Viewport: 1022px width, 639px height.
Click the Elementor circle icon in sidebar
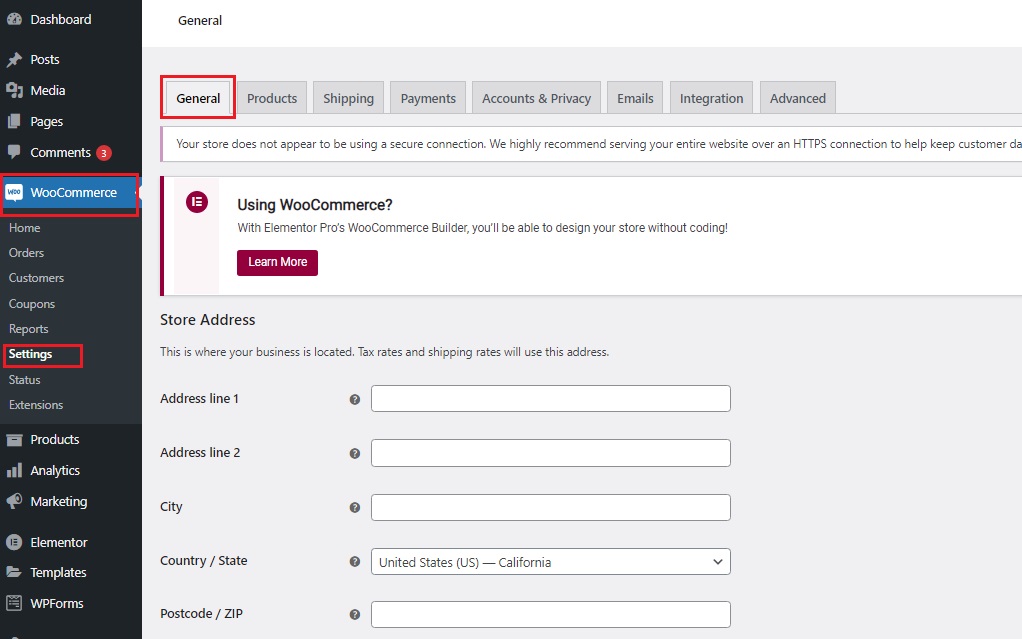pos(14,542)
